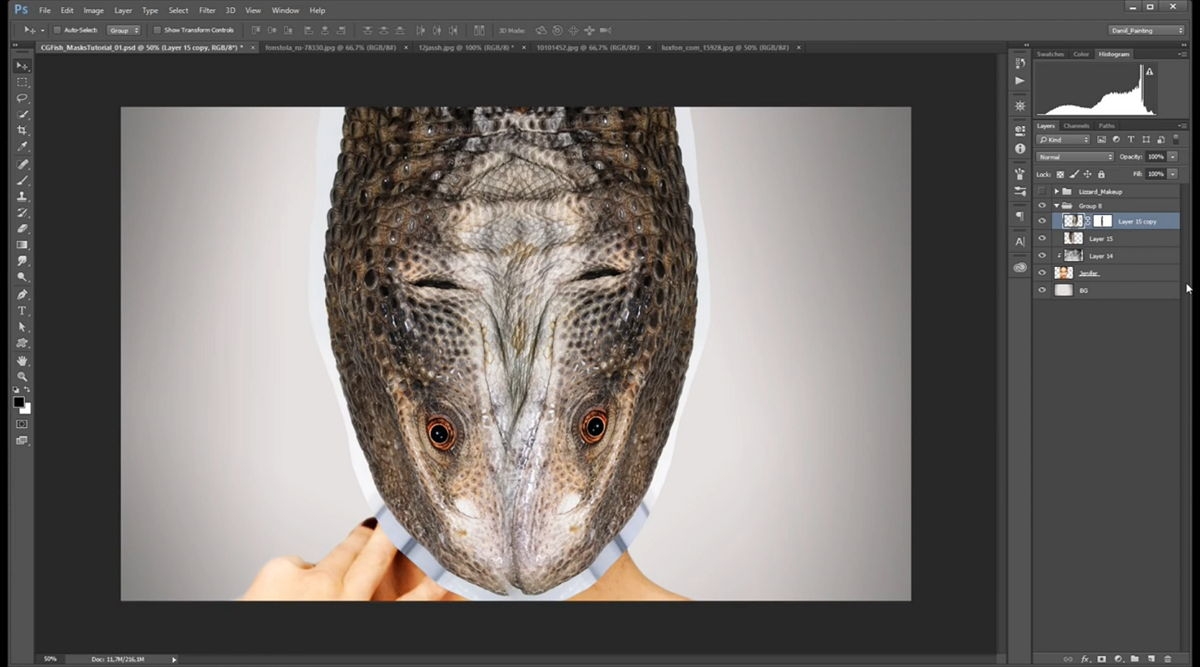Open the Info panel icon

click(1019, 149)
